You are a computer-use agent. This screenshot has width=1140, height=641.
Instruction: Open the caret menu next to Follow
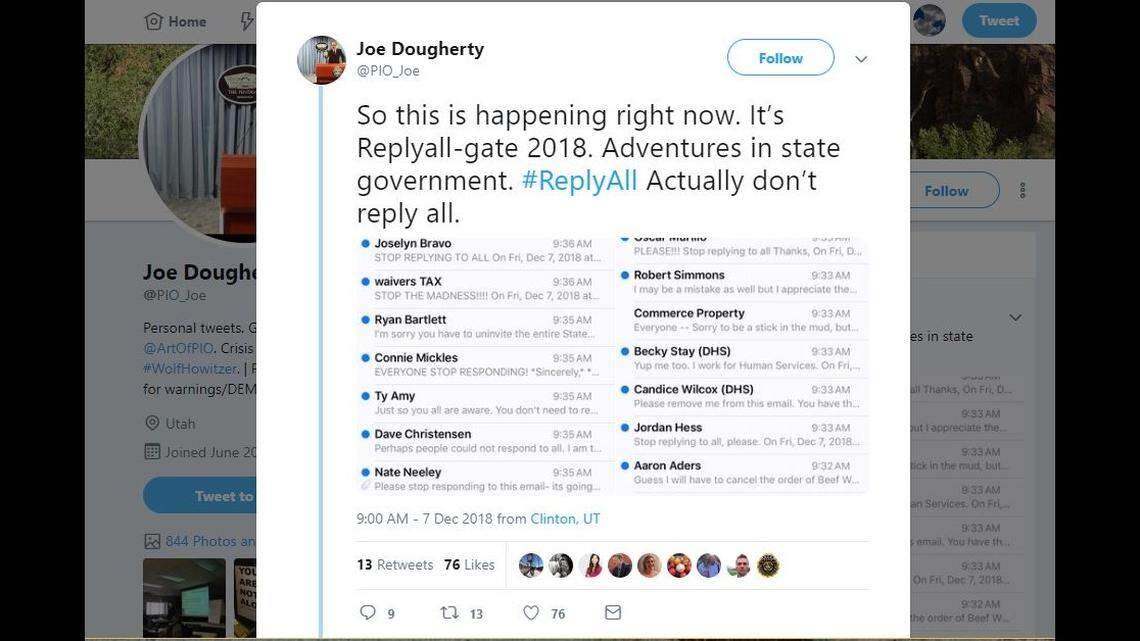pos(860,58)
